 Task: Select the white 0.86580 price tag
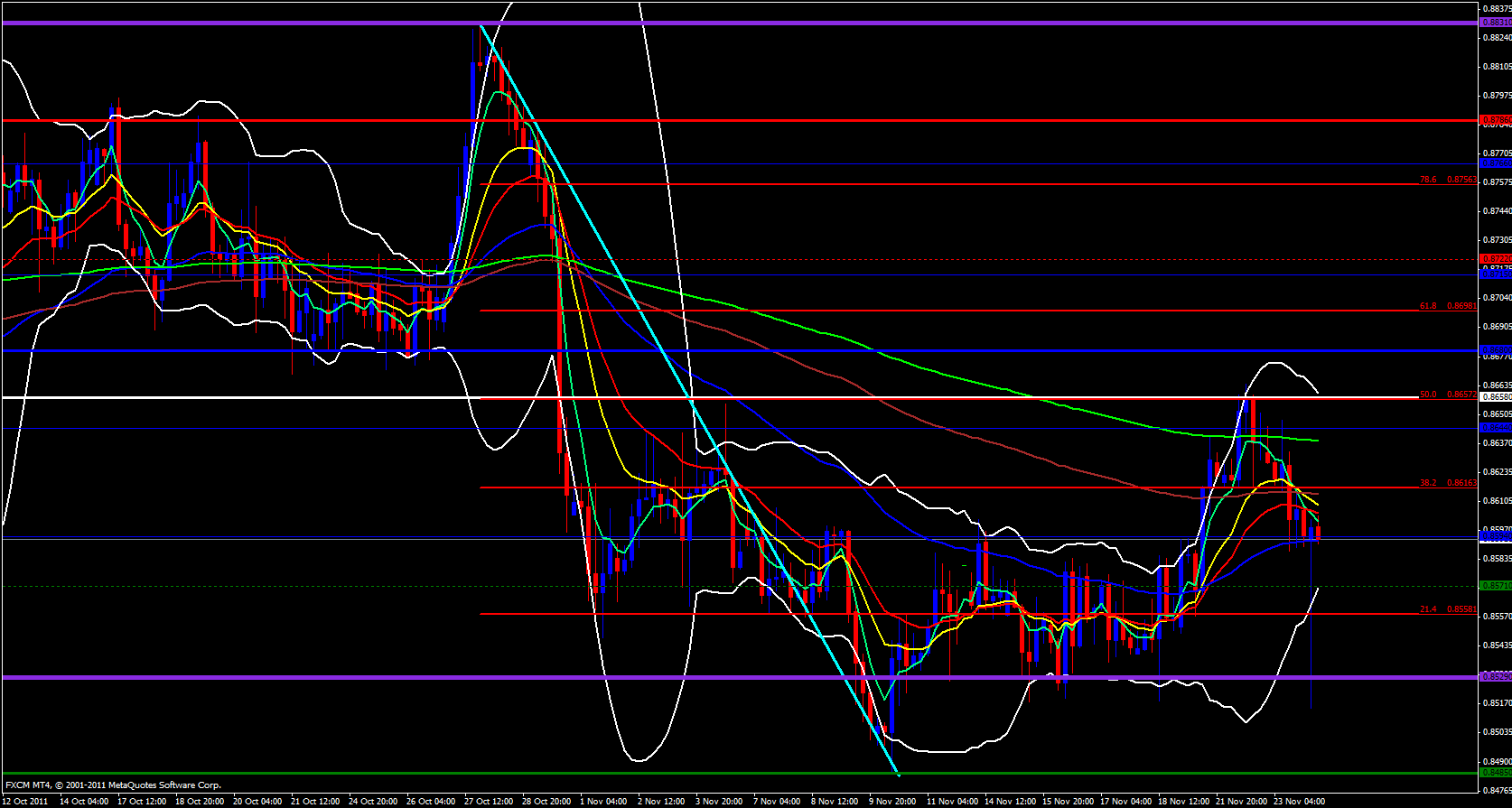tap(1495, 396)
